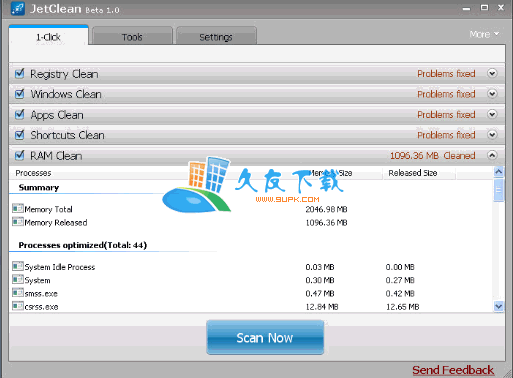
Task: Click the 2046.98 MB memory value
Action: tap(326, 209)
